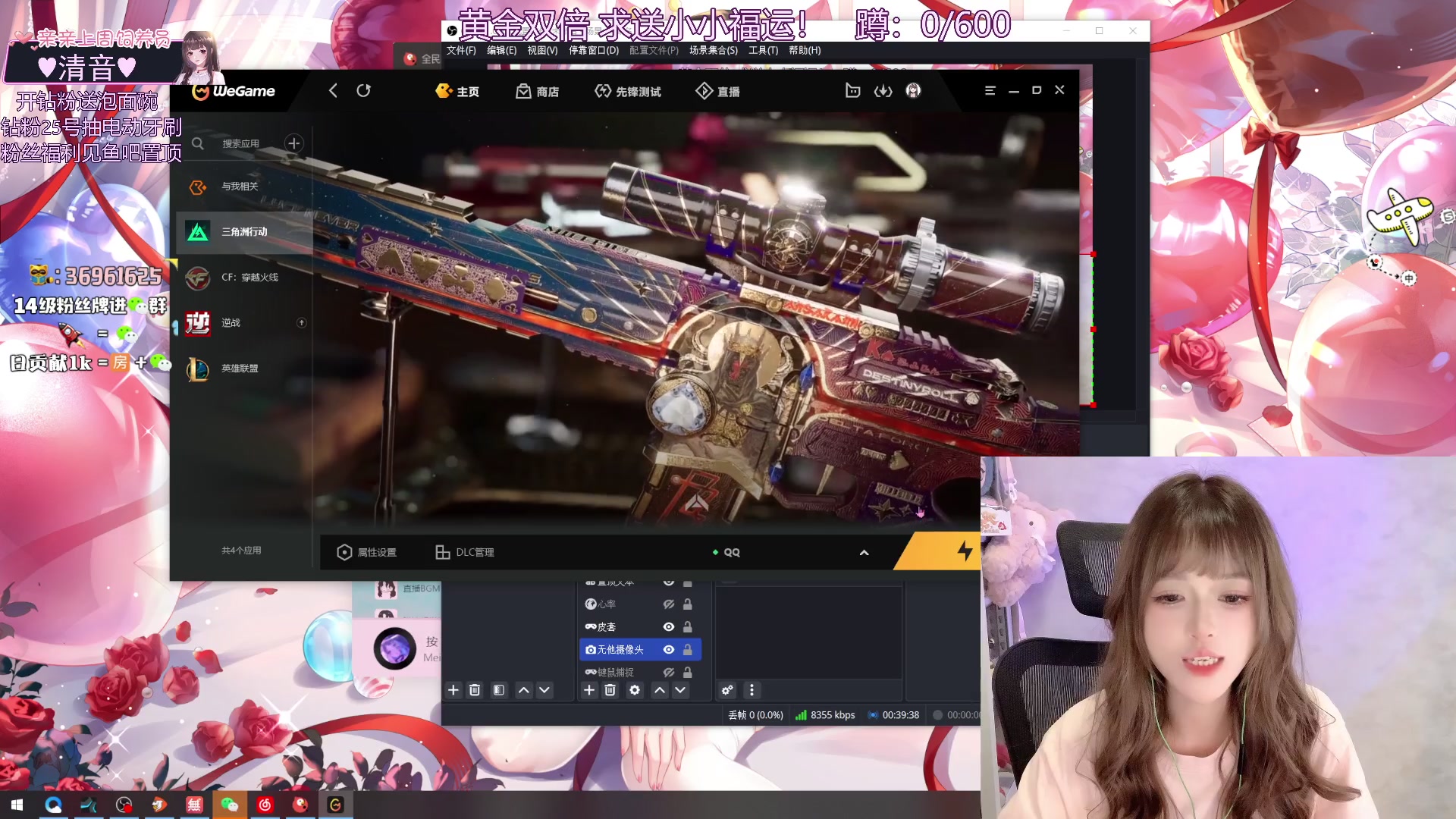Viewport: 1456px width, 819px height.
Task: Open the audio mixer three-dots menu
Action: coord(752,690)
